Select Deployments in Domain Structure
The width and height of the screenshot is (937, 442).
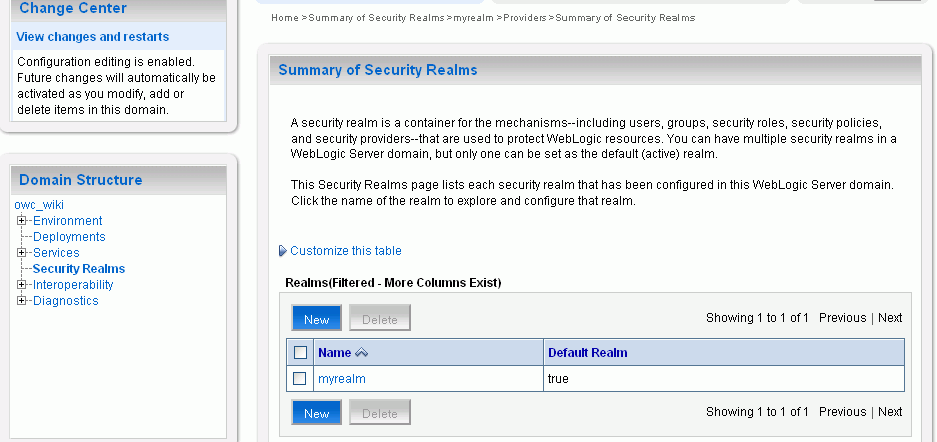pos(69,237)
